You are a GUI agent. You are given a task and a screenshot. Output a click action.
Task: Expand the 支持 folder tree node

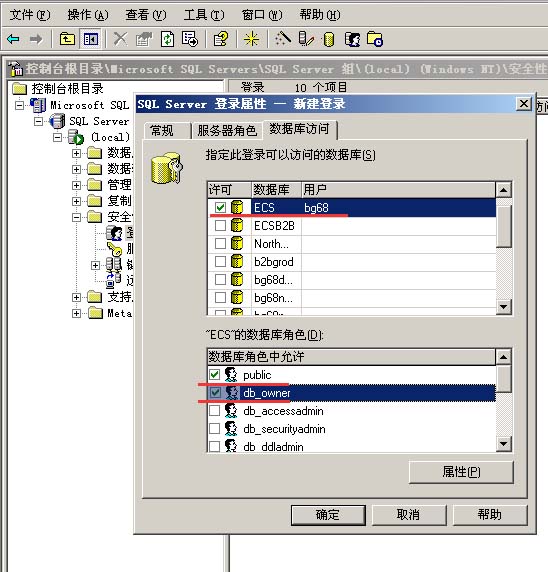click(x=76, y=297)
